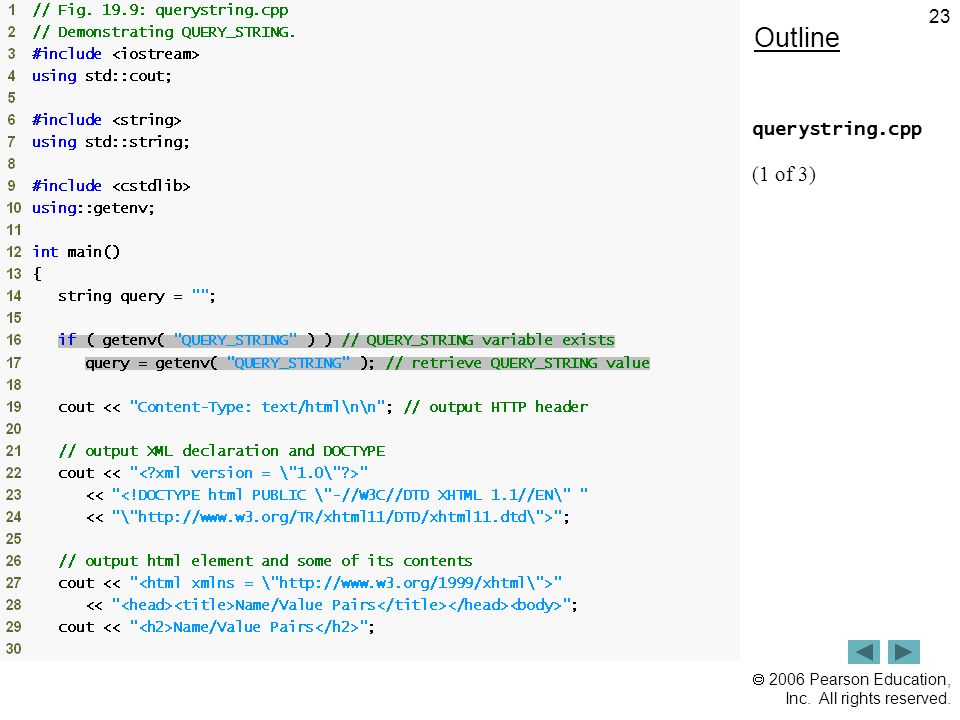Click "// output XML declaration and DOCTYPE" comment

(x=222, y=451)
